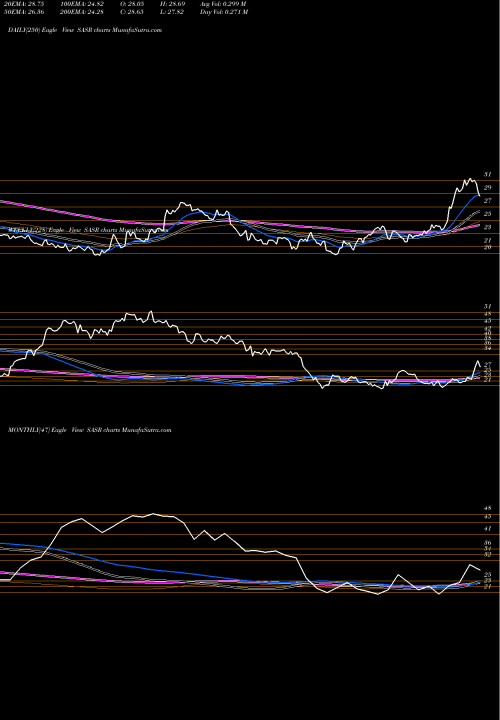
Task: Click the 41 axis label on monthly chart
Action: [x=487, y=529]
